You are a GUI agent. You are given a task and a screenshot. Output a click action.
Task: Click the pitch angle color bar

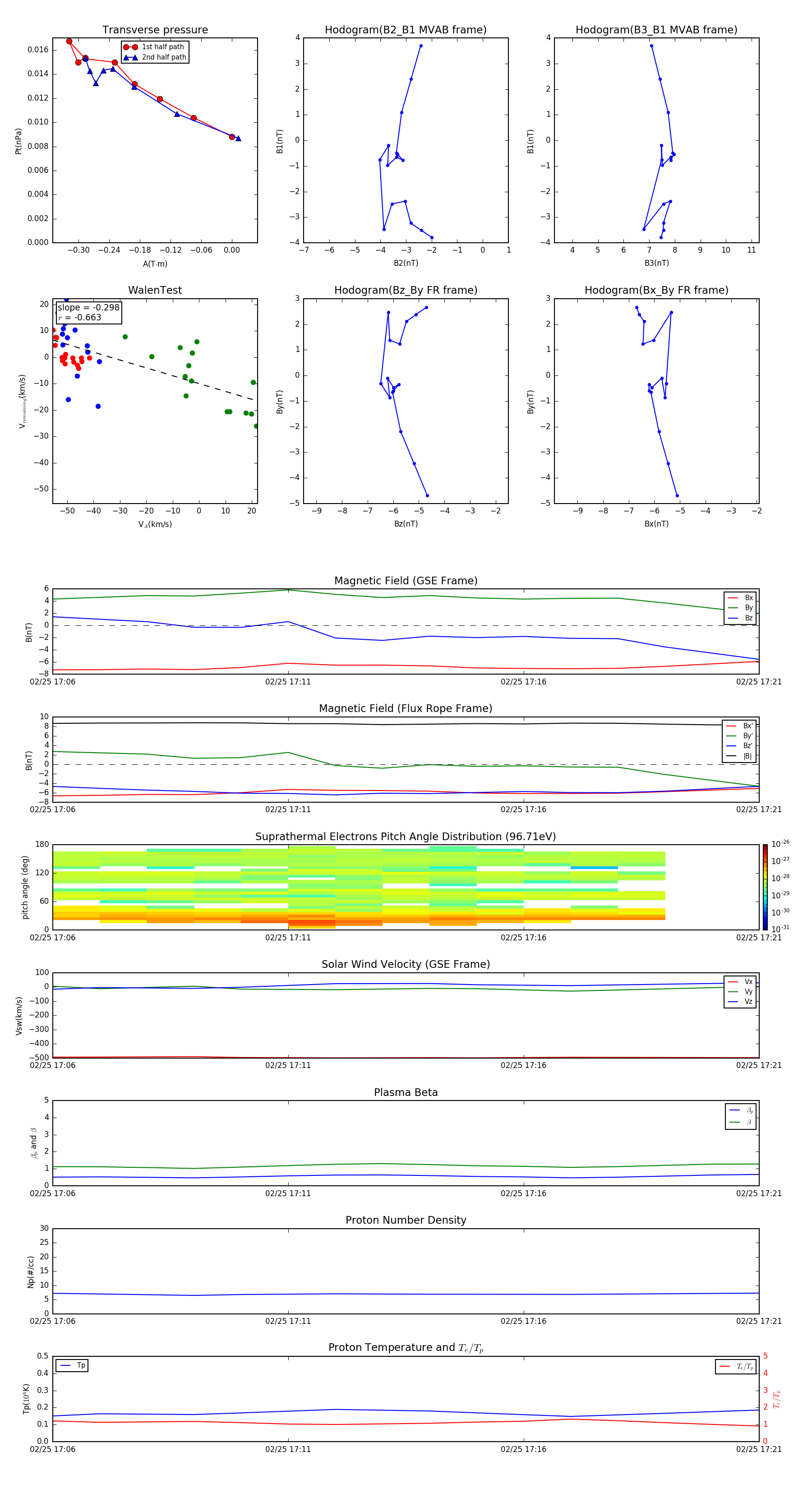click(765, 887)
